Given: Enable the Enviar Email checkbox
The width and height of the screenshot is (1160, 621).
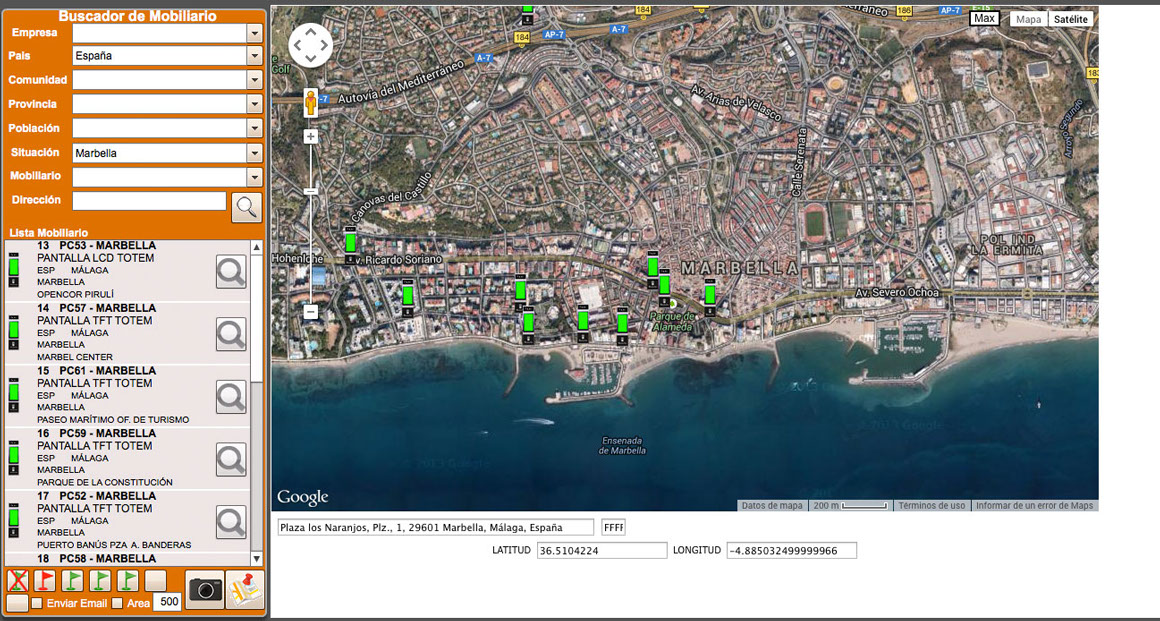Looking at the screenshot, I should [37, 603].
